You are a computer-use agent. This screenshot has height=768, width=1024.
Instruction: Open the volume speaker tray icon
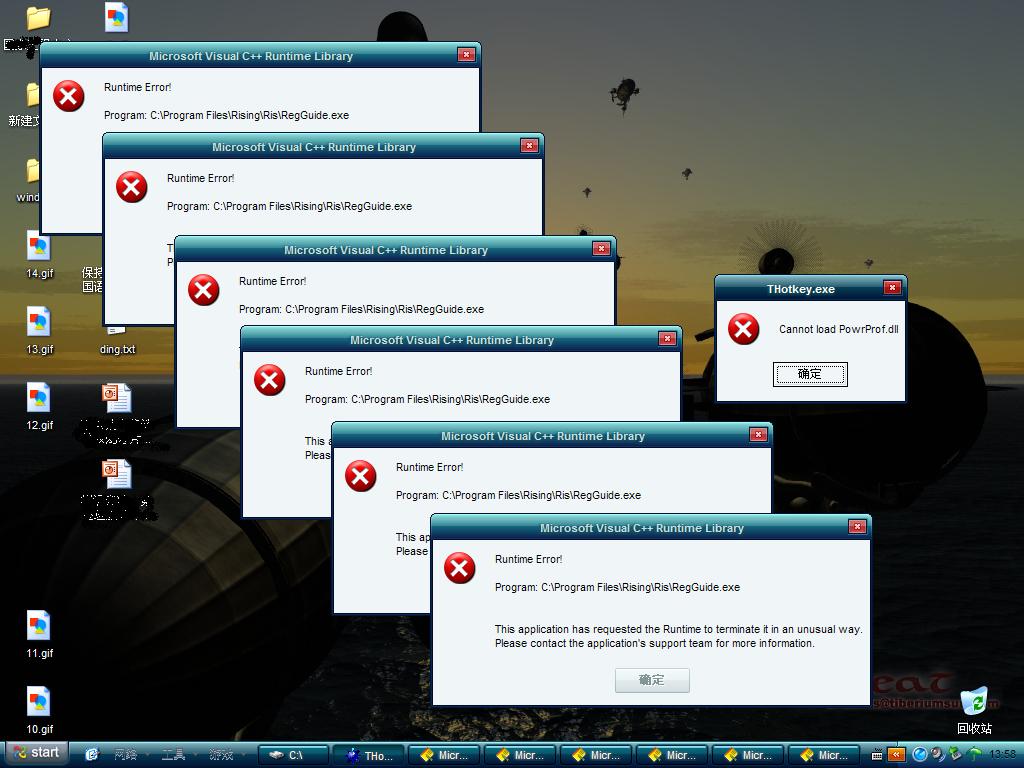pos(937,754)
